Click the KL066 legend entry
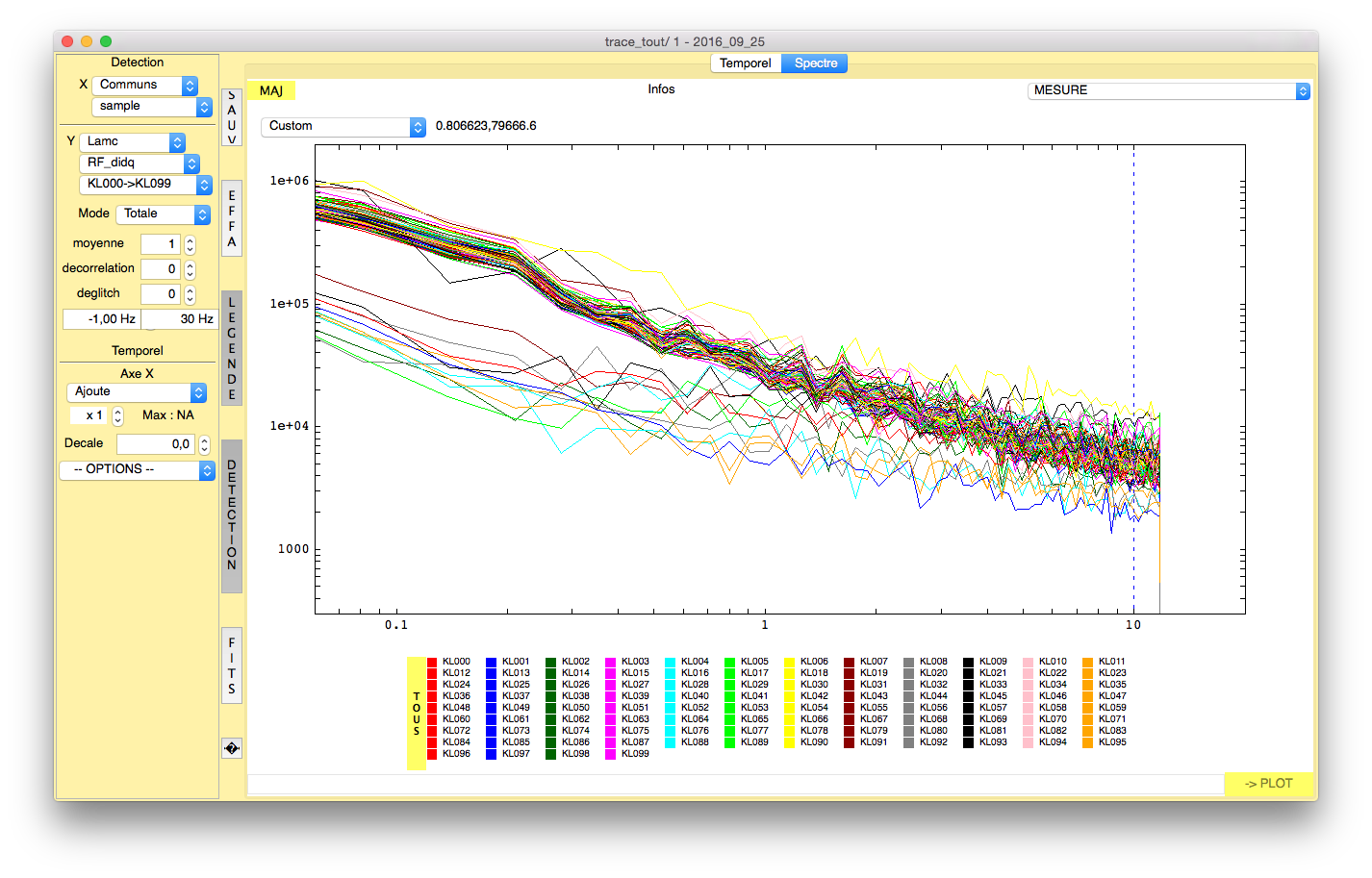This screenshot has width=1372, height=878. (814, 719)
